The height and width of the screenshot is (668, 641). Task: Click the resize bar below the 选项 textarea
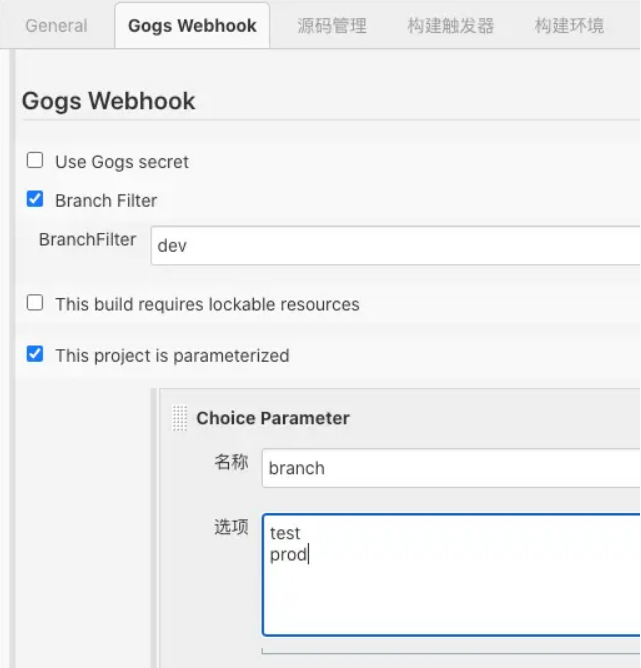[x=451, y=651]
